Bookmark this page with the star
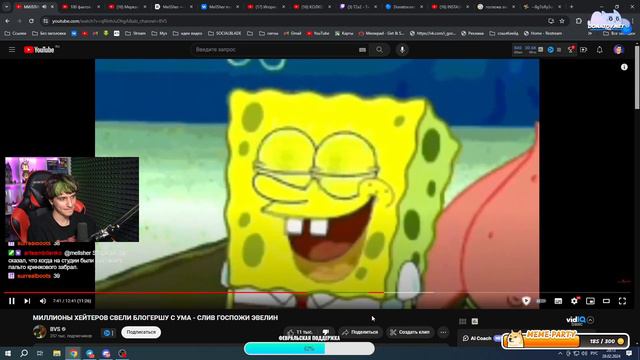 pyautogui.click(x=562, y=21)
